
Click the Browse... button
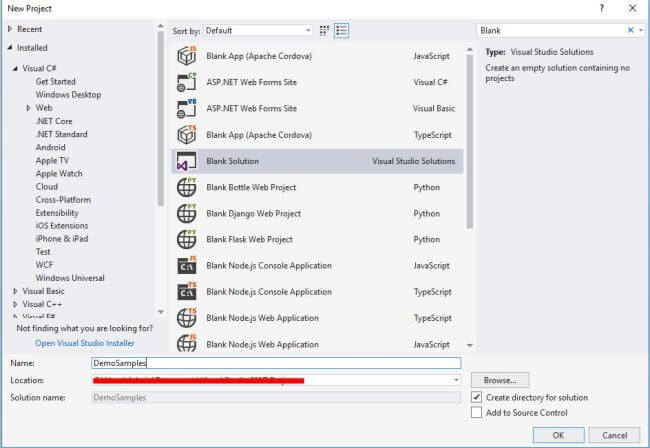coord(500,380)
